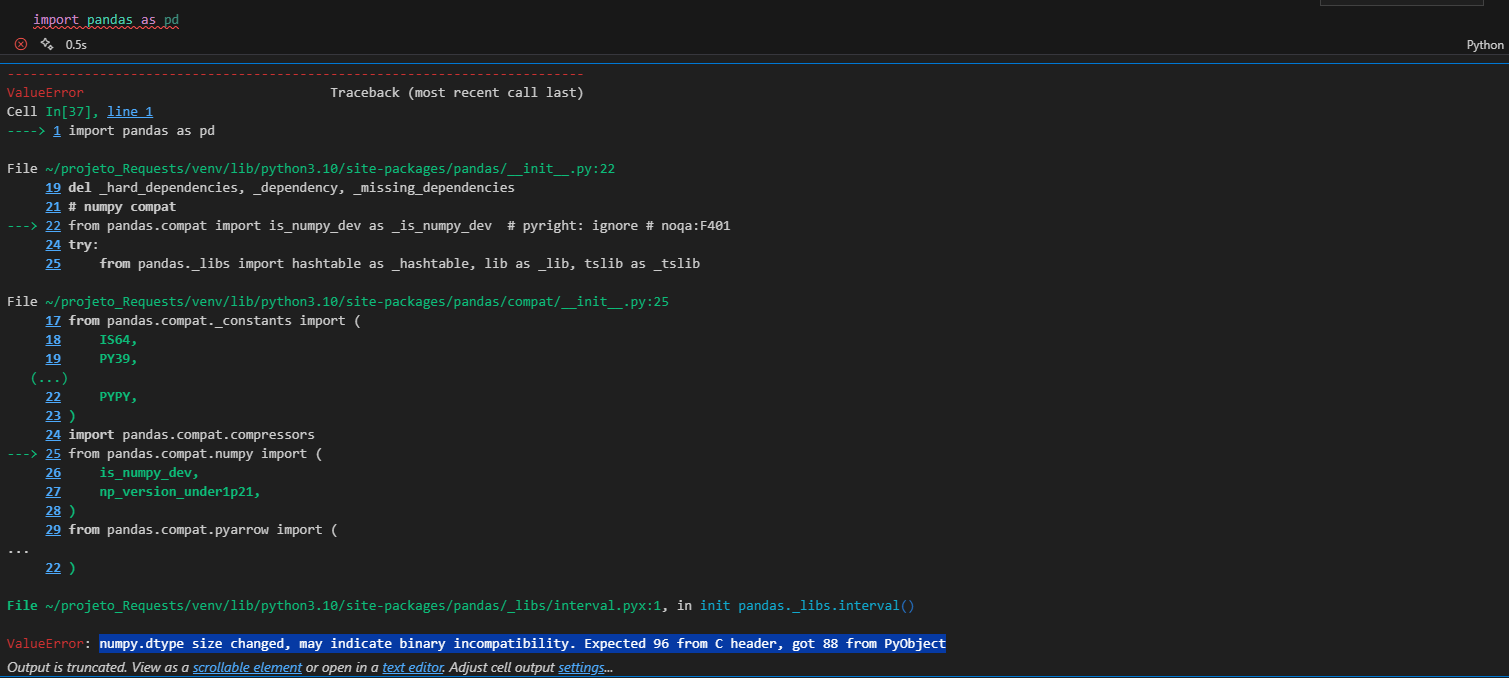Open line link 17 for 'from pandas.compat._constants import'
Viewport: 1509px width, 678px height.
tap(53, 321)
